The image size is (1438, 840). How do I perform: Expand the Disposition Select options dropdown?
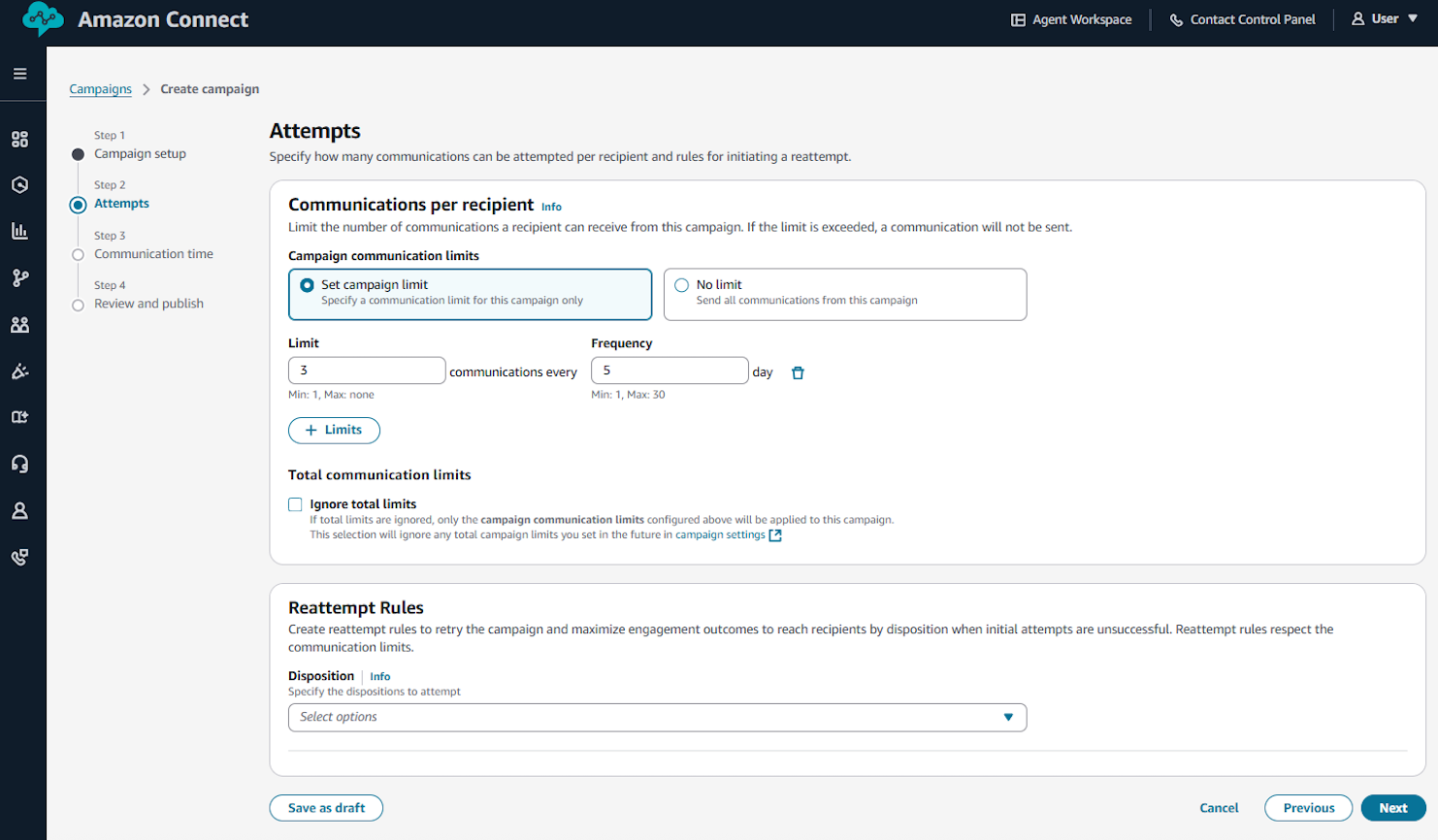point(657,718)
